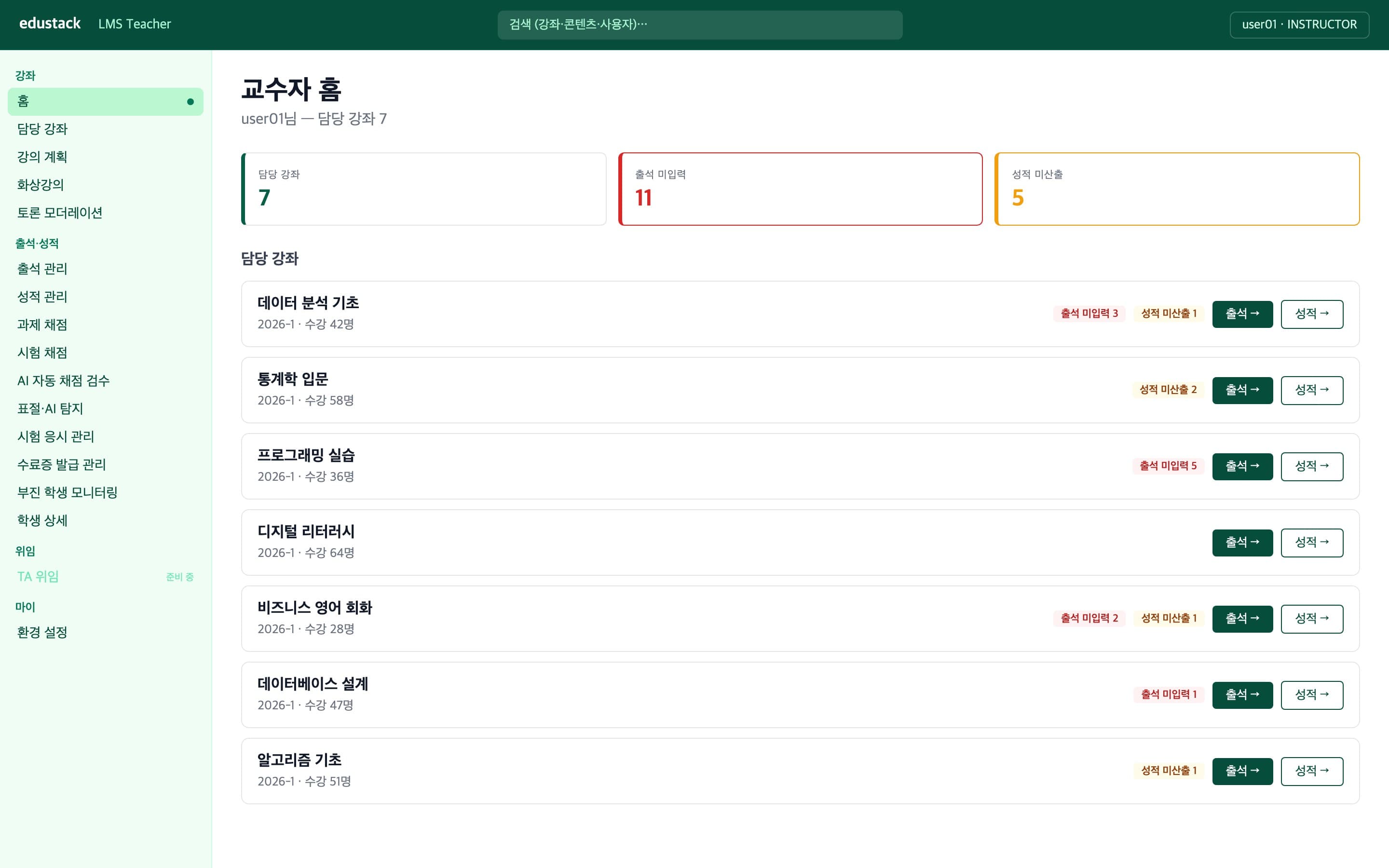
Task: Click the 성적 미산출 5 summary card
Action: pos(1177,189)
